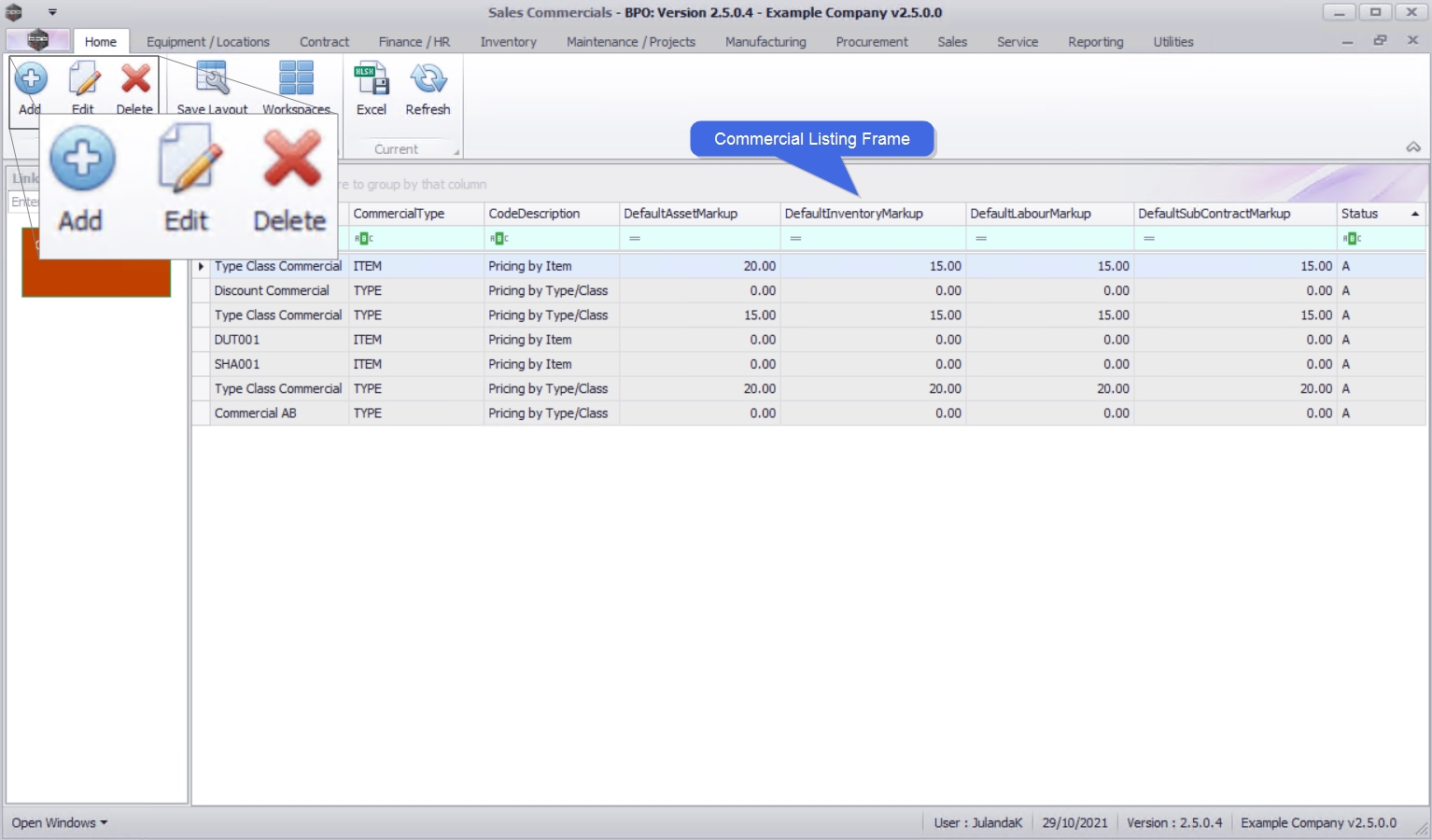Viewport: 1432px width, 840px height.
Task: Switch to the Home tab
Action: 101,42
